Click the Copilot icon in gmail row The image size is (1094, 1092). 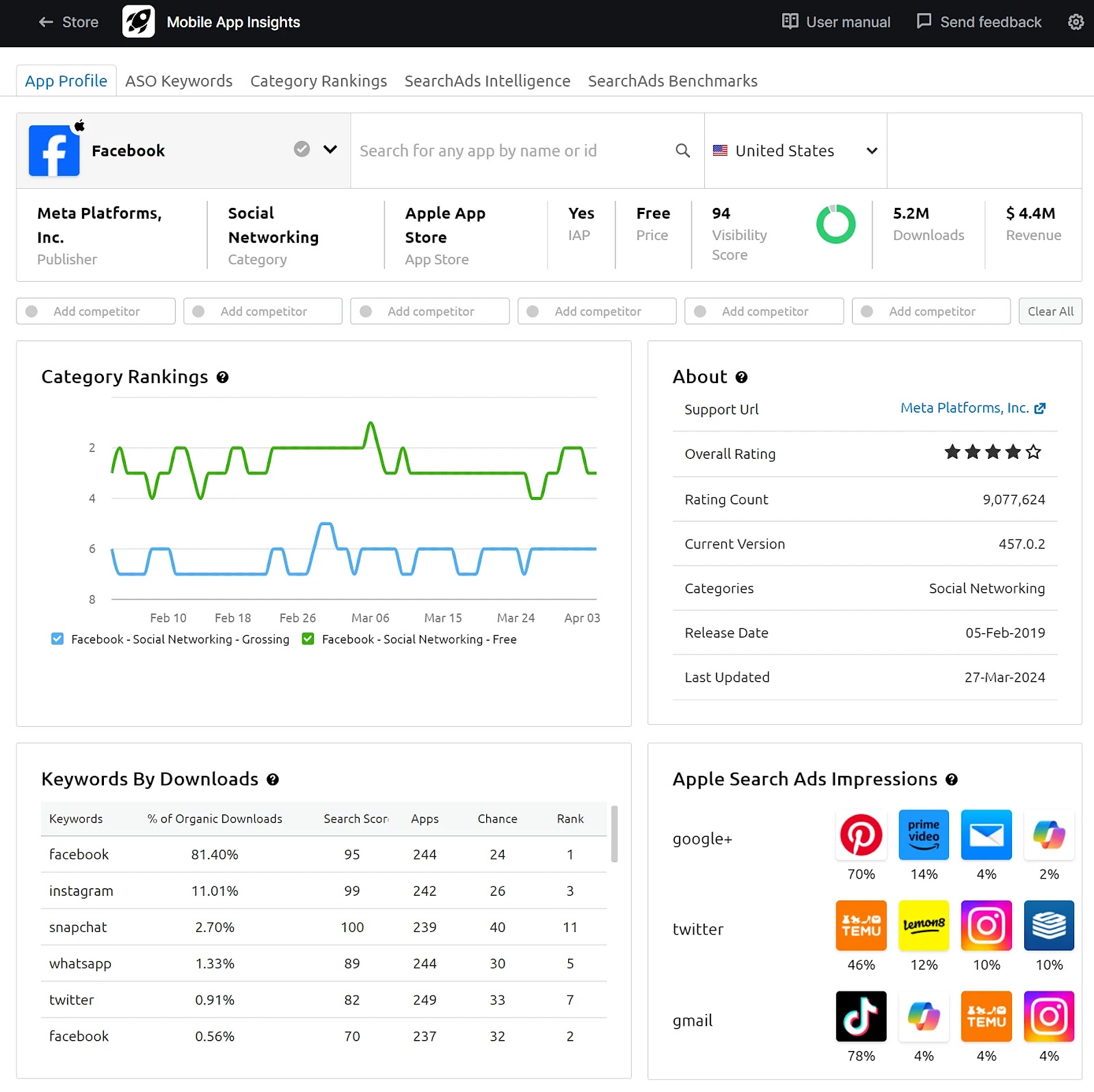924,1017
